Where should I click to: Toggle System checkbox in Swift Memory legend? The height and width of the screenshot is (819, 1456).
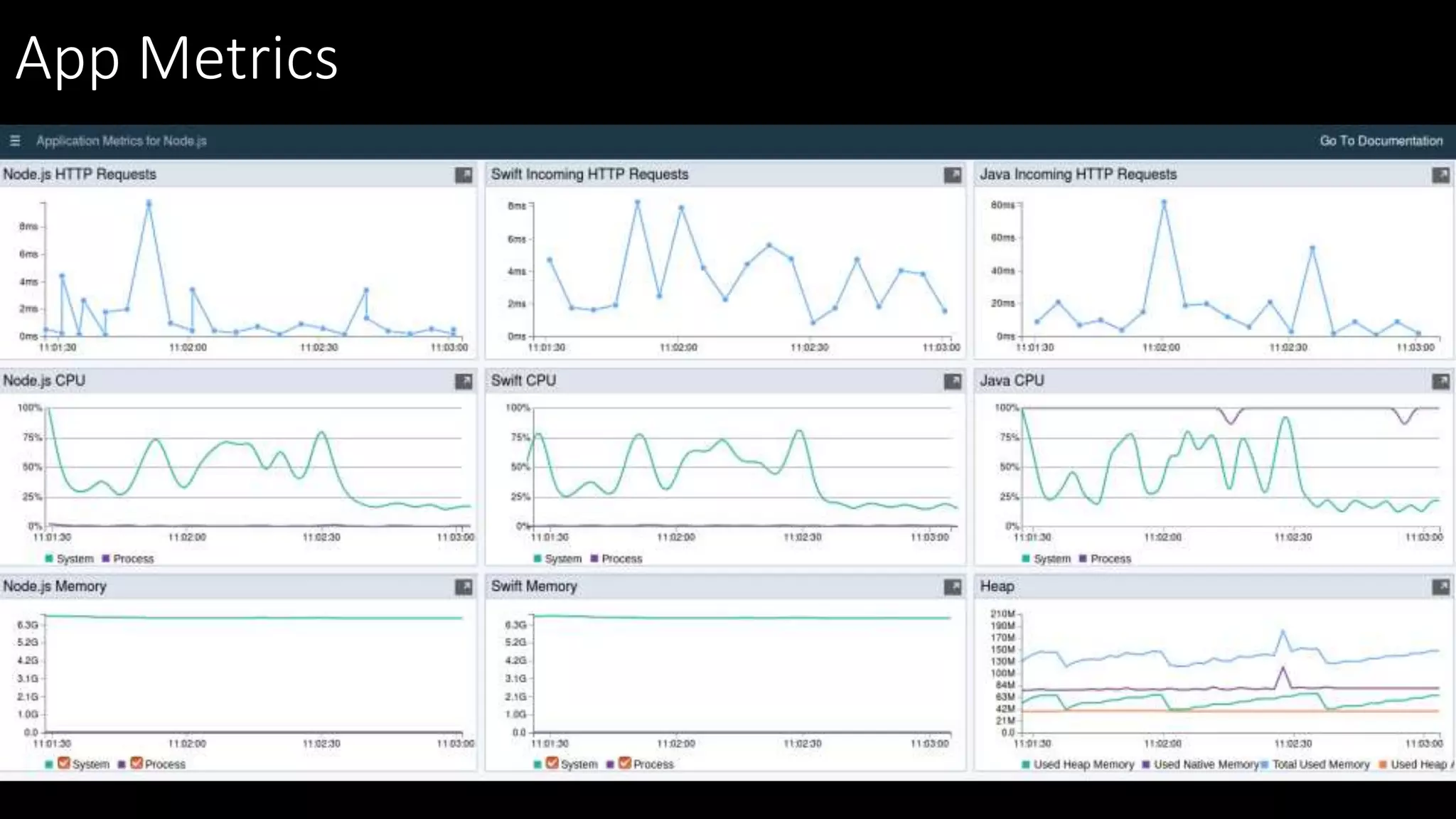click(x=552, y=763)
